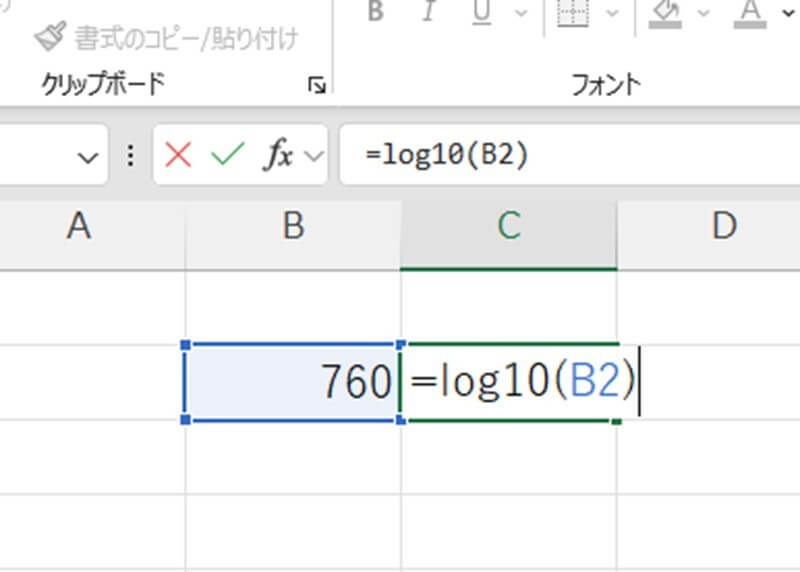Click the formula bar showing =log10(B2)
800x572 pixels.
[569, 155]
